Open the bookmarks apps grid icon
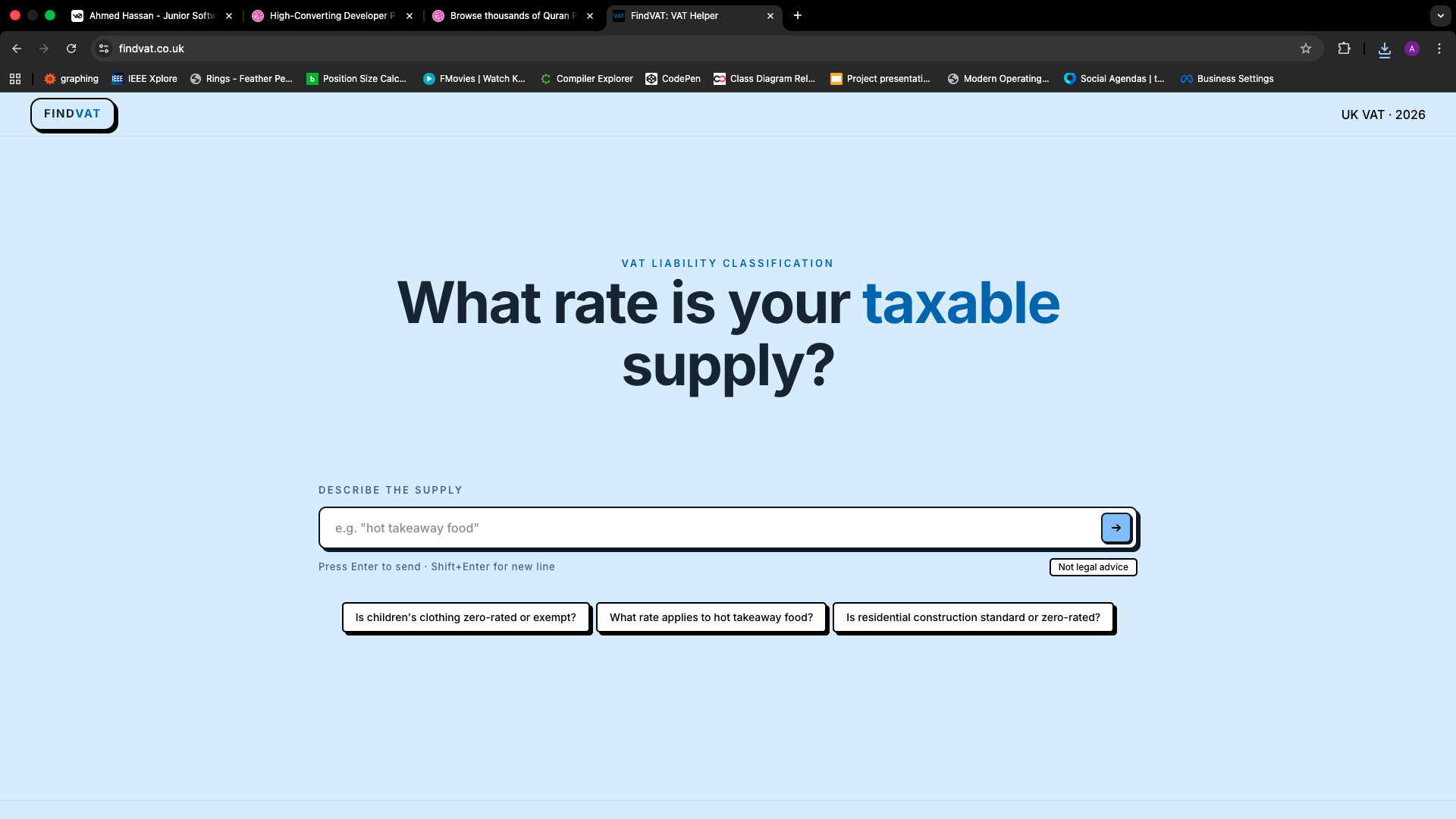1456x819 pixels. (x=15, y=79)
